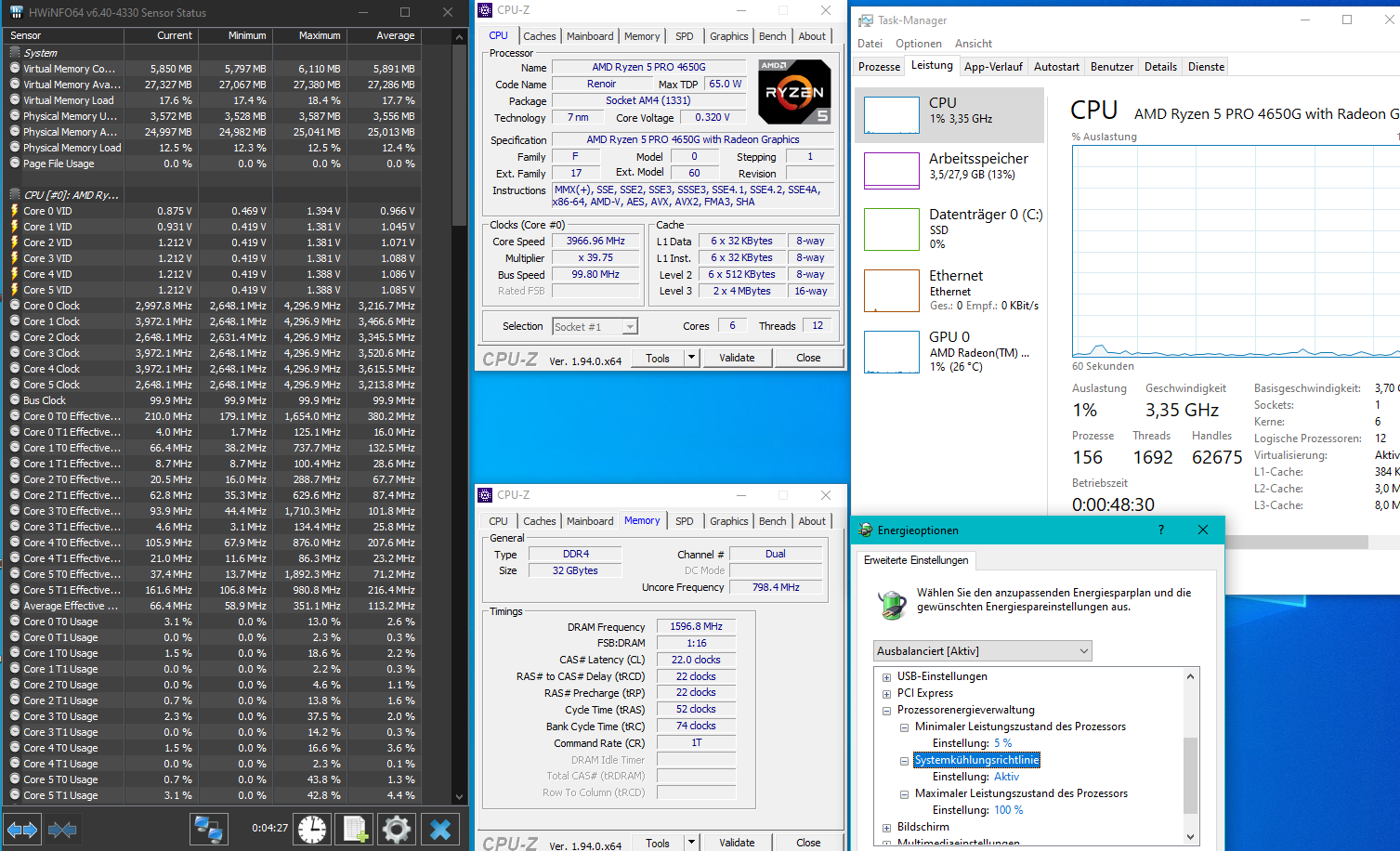The height and width of the screenshot is (851, 1400).
Task: Click lightning icon beside Core 0 VID
Action: [15, 211]
